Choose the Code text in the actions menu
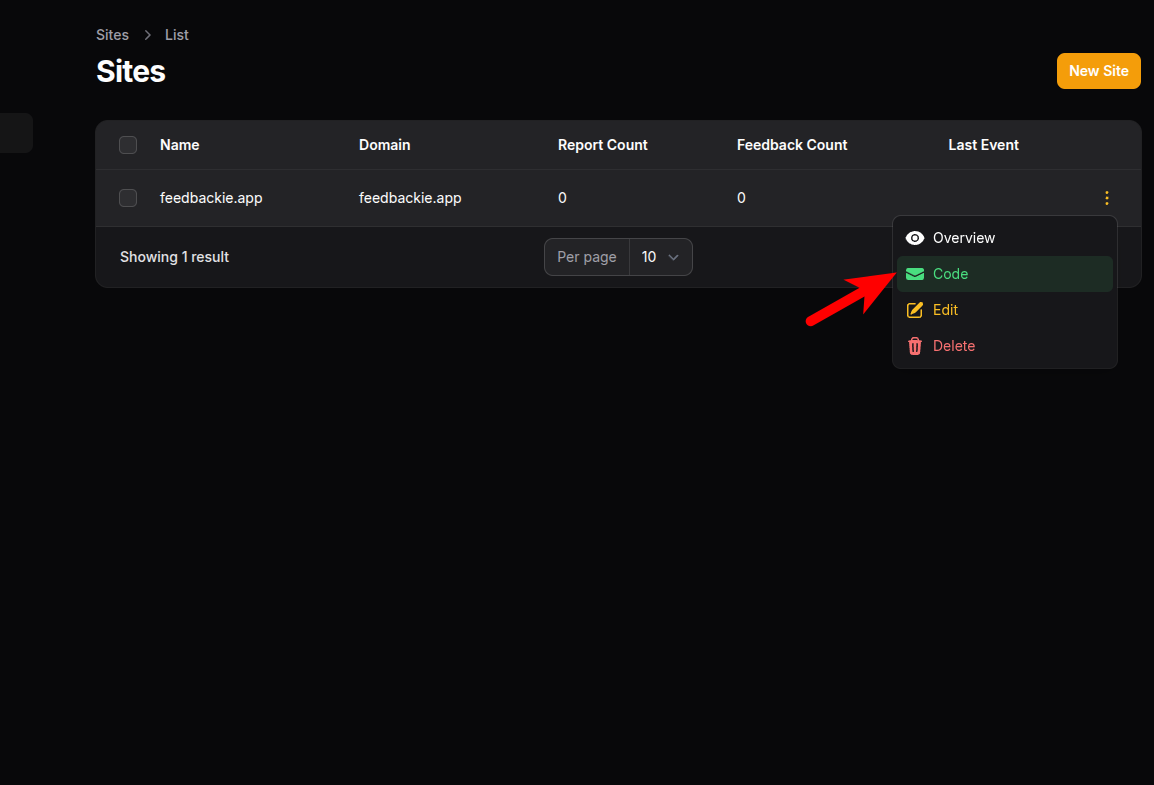1154x785 pixels. [950, 274]
